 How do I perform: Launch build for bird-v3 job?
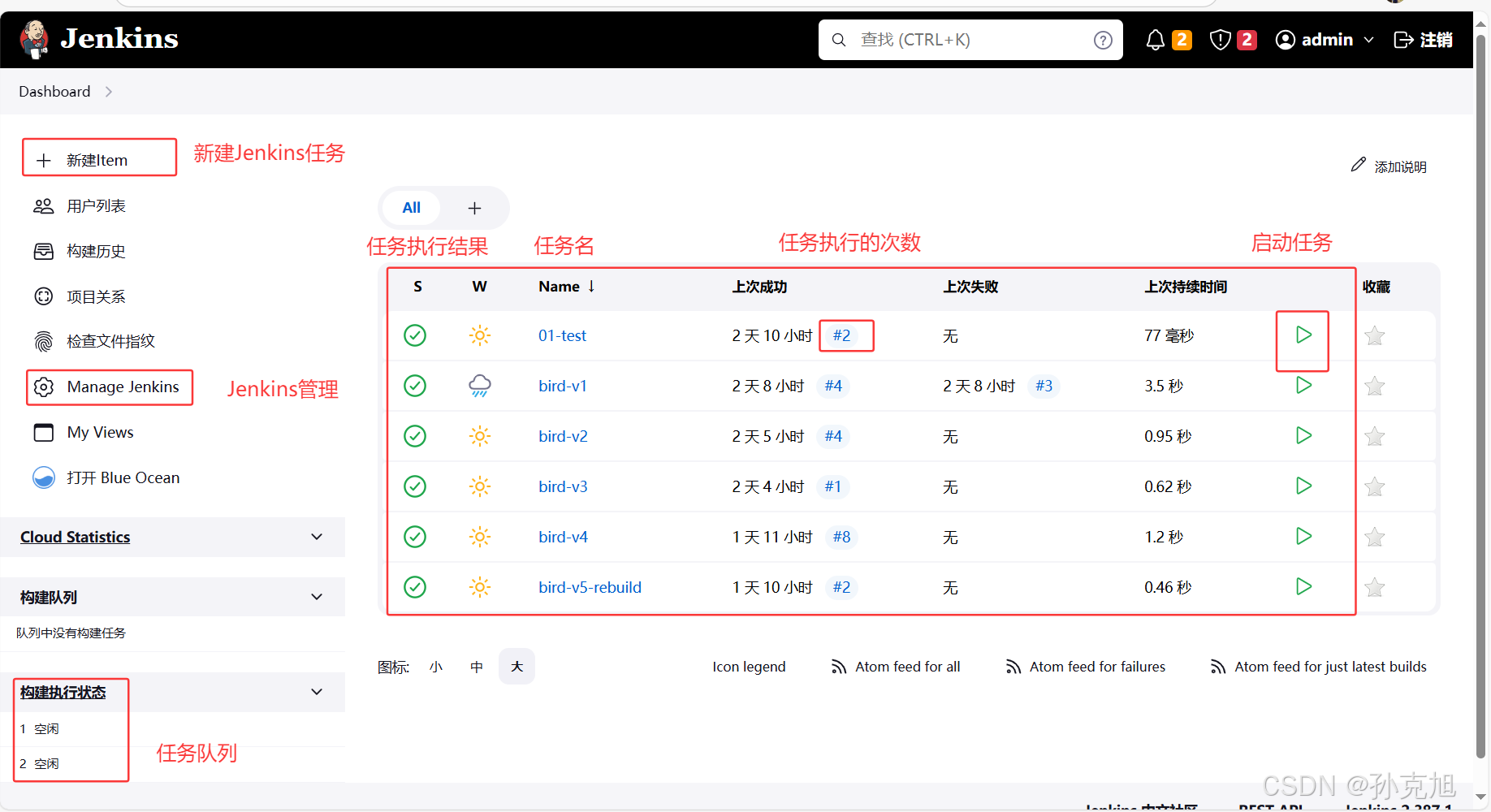click(x=1303, y=486)
